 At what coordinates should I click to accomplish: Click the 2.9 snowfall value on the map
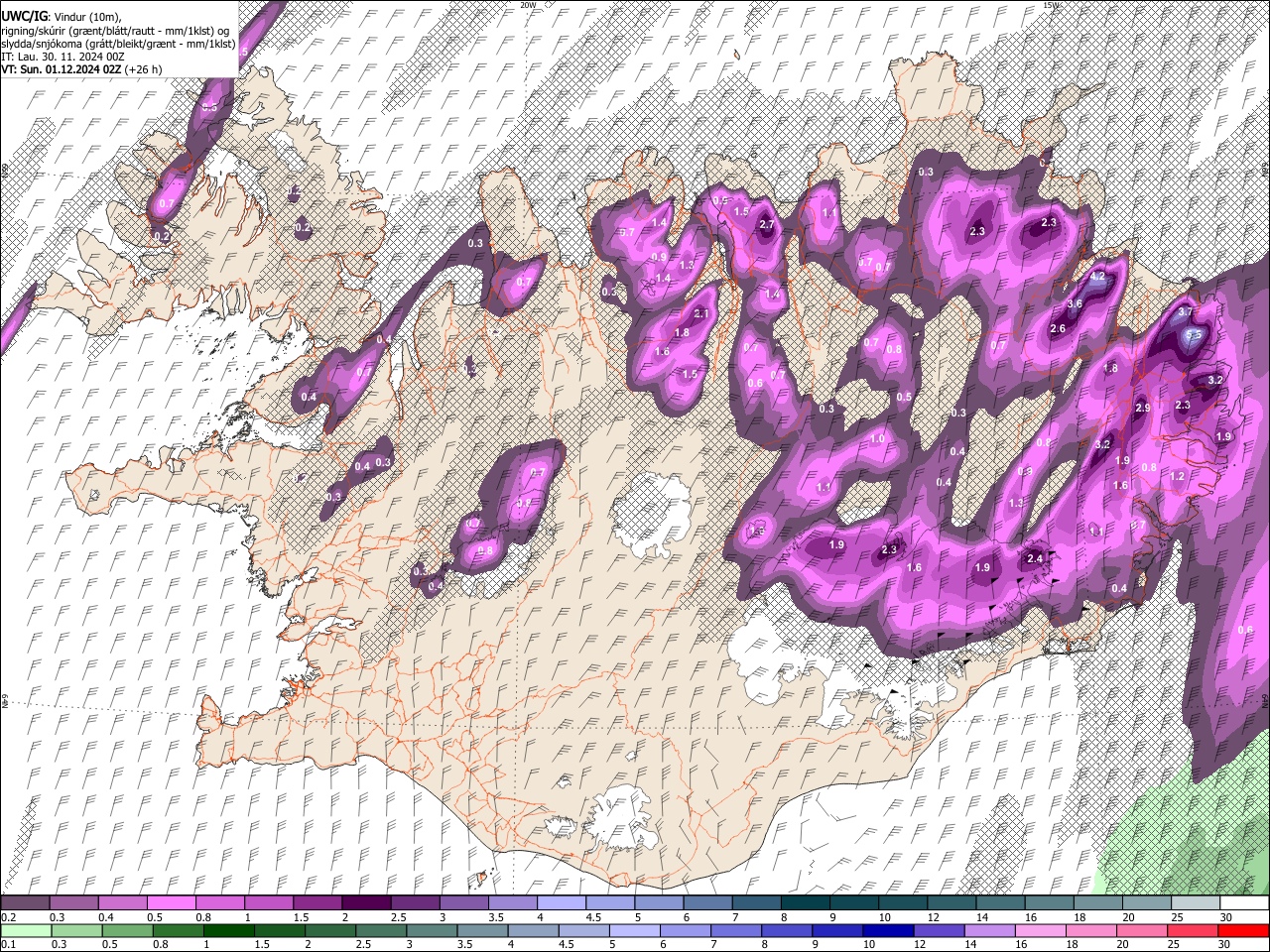click(1142, 408)
